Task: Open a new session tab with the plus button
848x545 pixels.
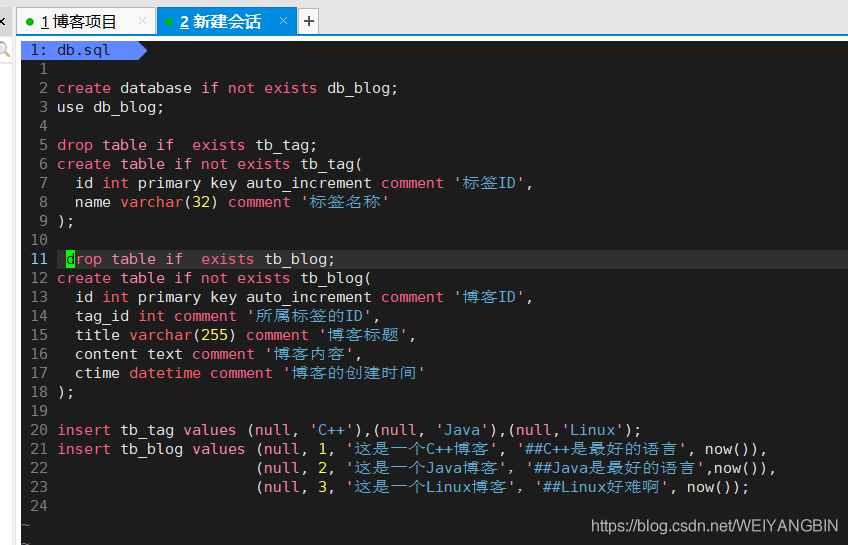Action: pyautogui.click(x=308, y=22)
